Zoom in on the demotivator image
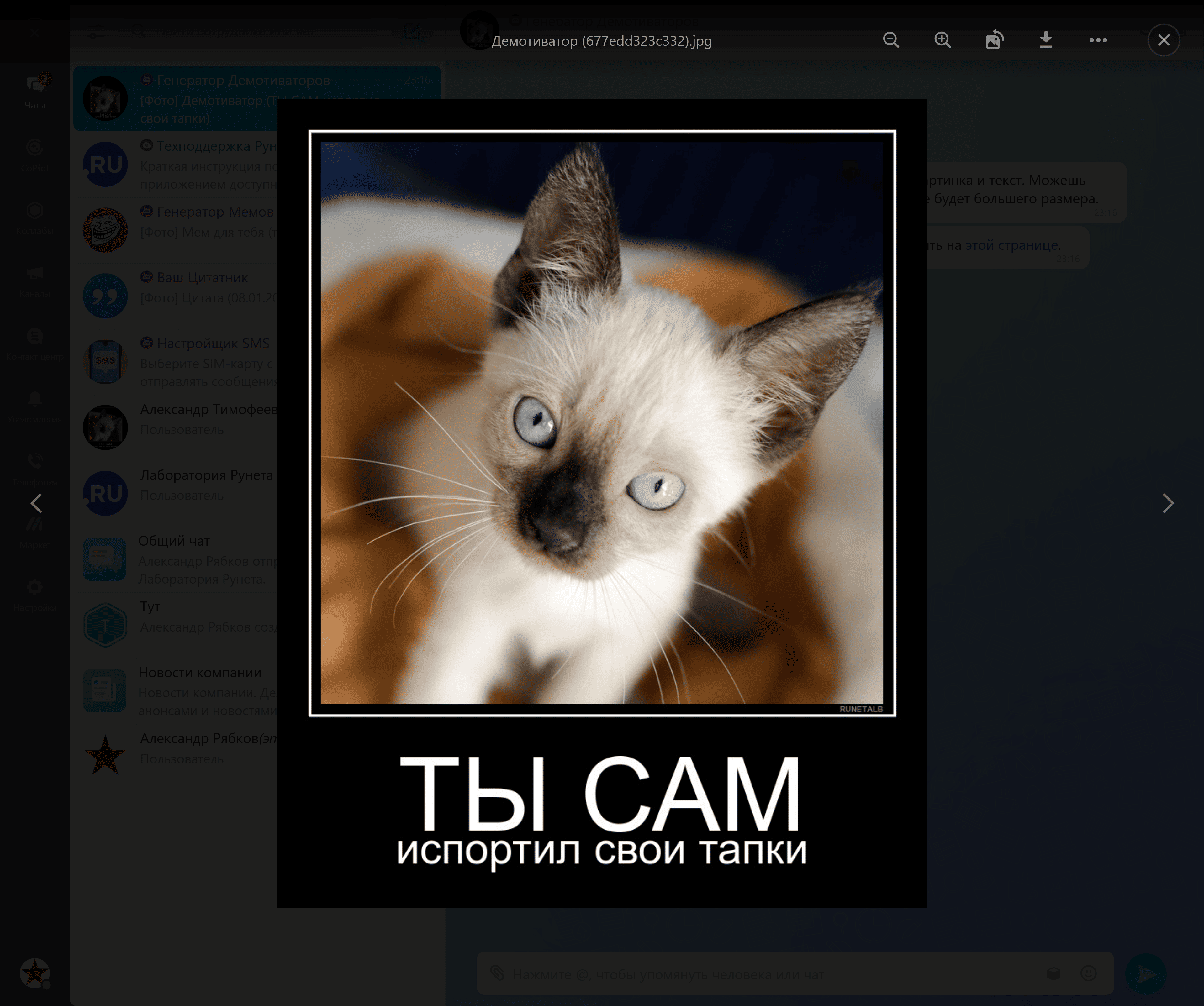The width and height of the screenshot is (1204, 1007). tap(942, 40)
